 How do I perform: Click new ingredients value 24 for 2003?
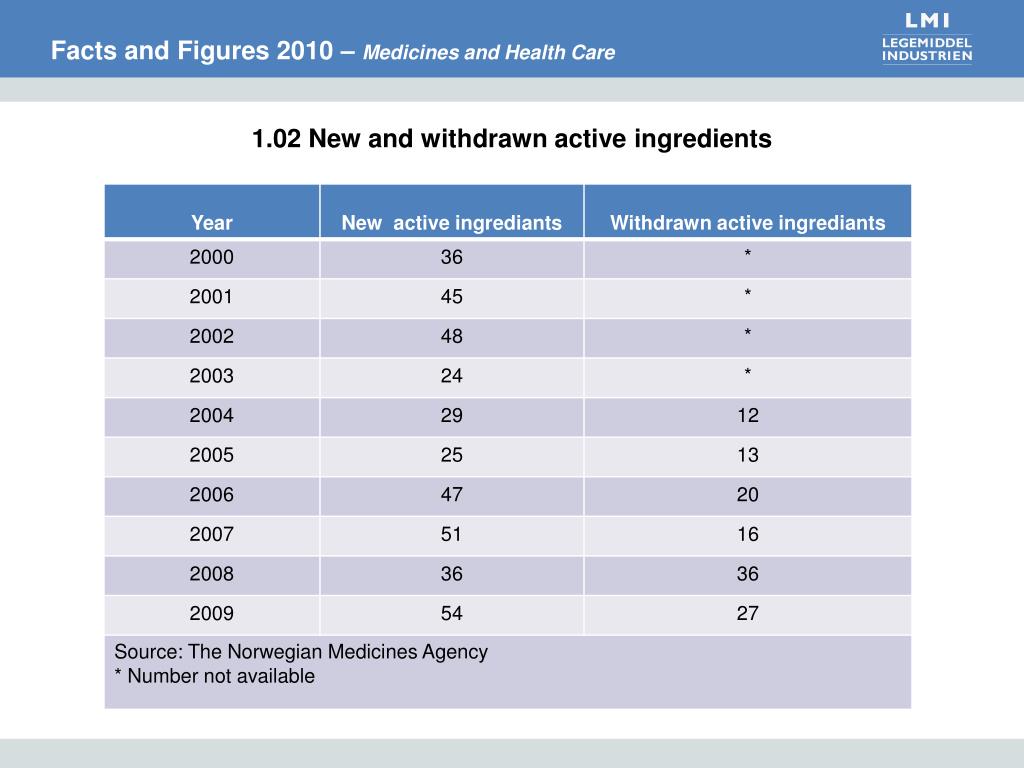[x=451, y=376]
